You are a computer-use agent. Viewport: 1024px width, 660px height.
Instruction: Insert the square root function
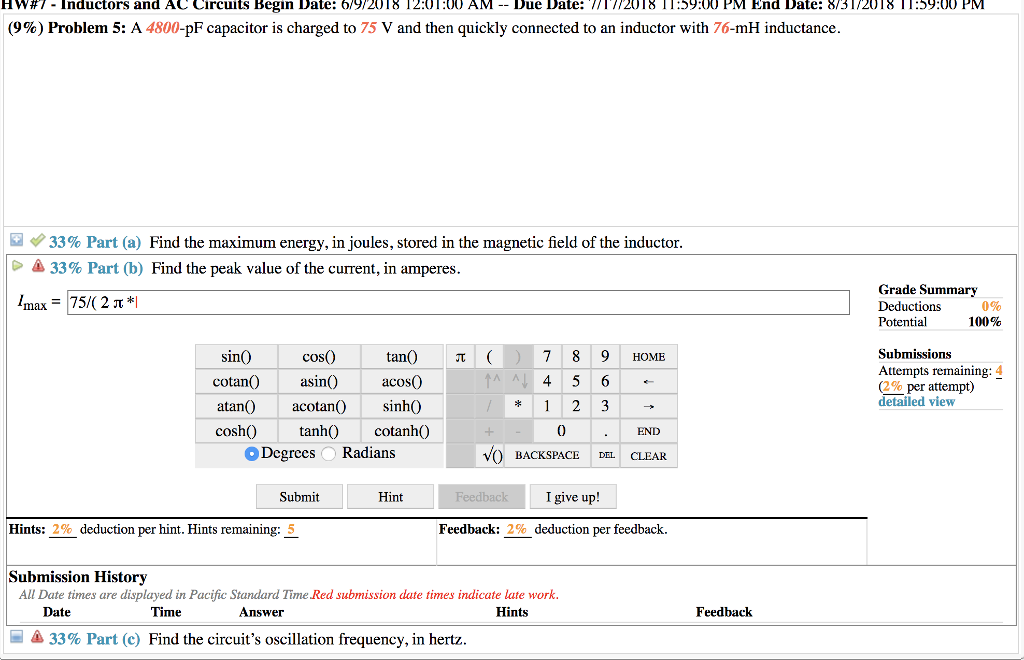click(x=492, y=456)
